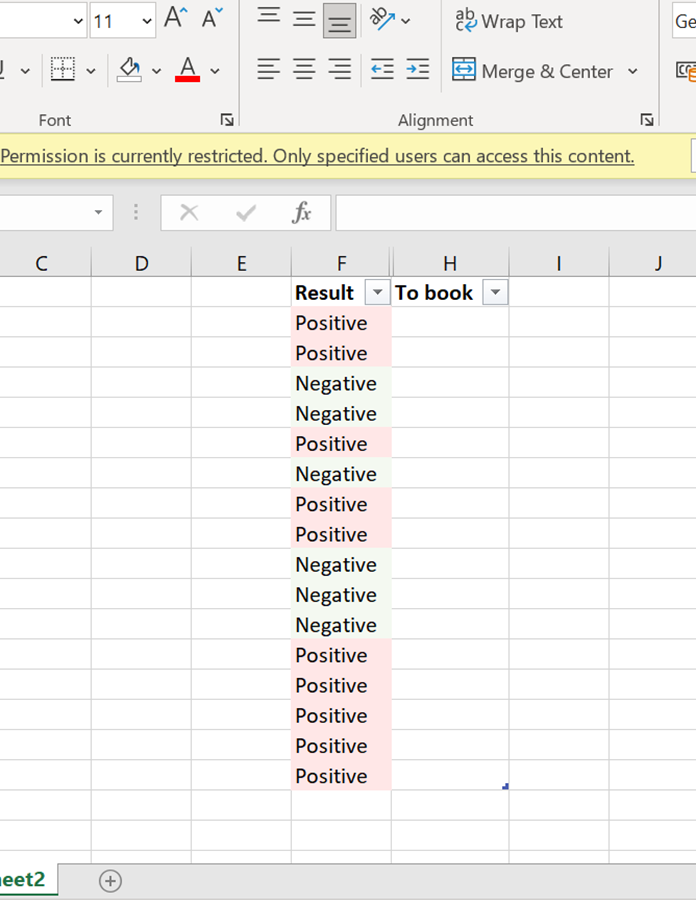
Task: Open the Alignment dialog launcher
Action: [x=647, y=120]
